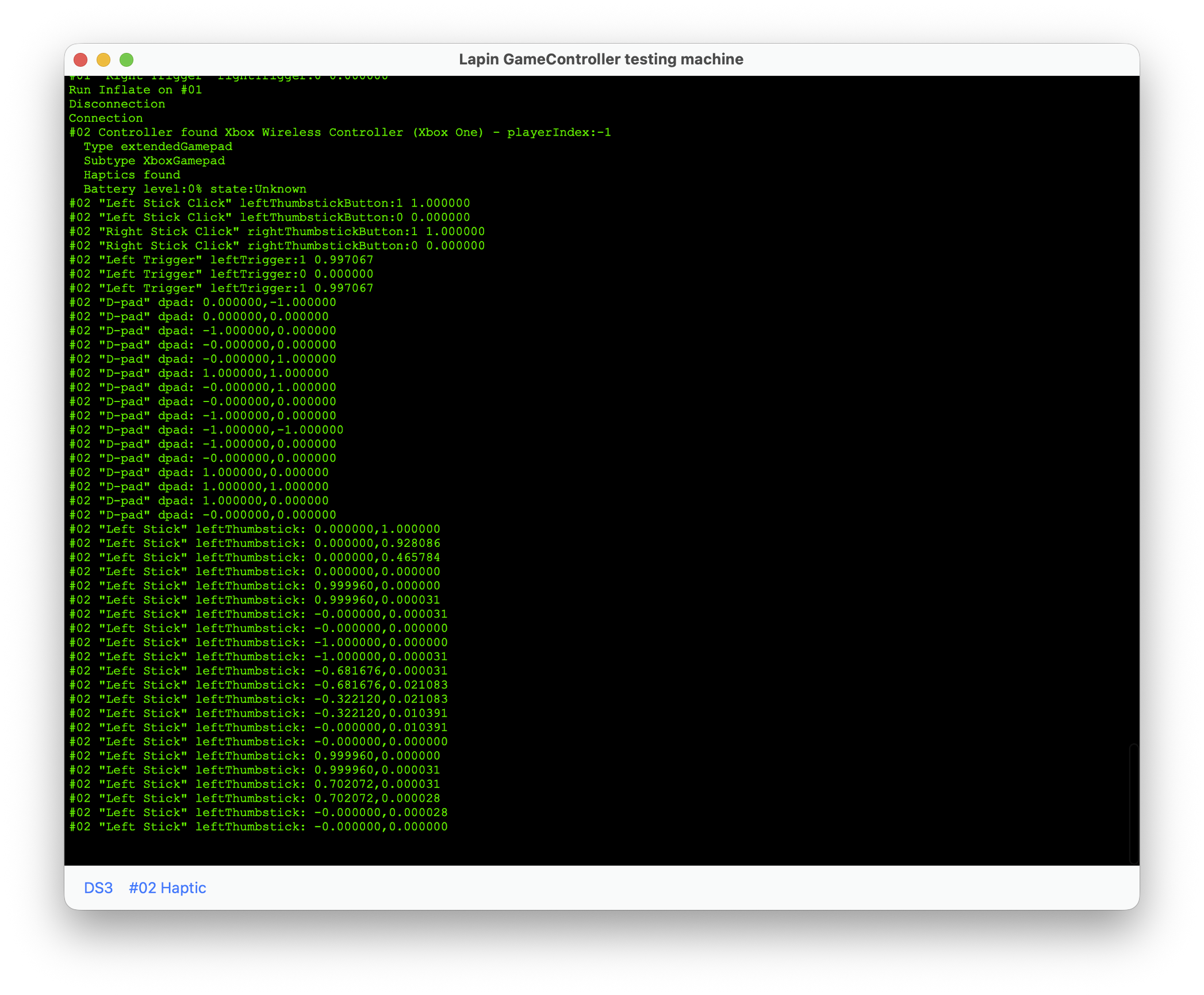1204x995 pixels.
Task: Click the Xbox Wireless Controller found line
Action: (339, 132)
